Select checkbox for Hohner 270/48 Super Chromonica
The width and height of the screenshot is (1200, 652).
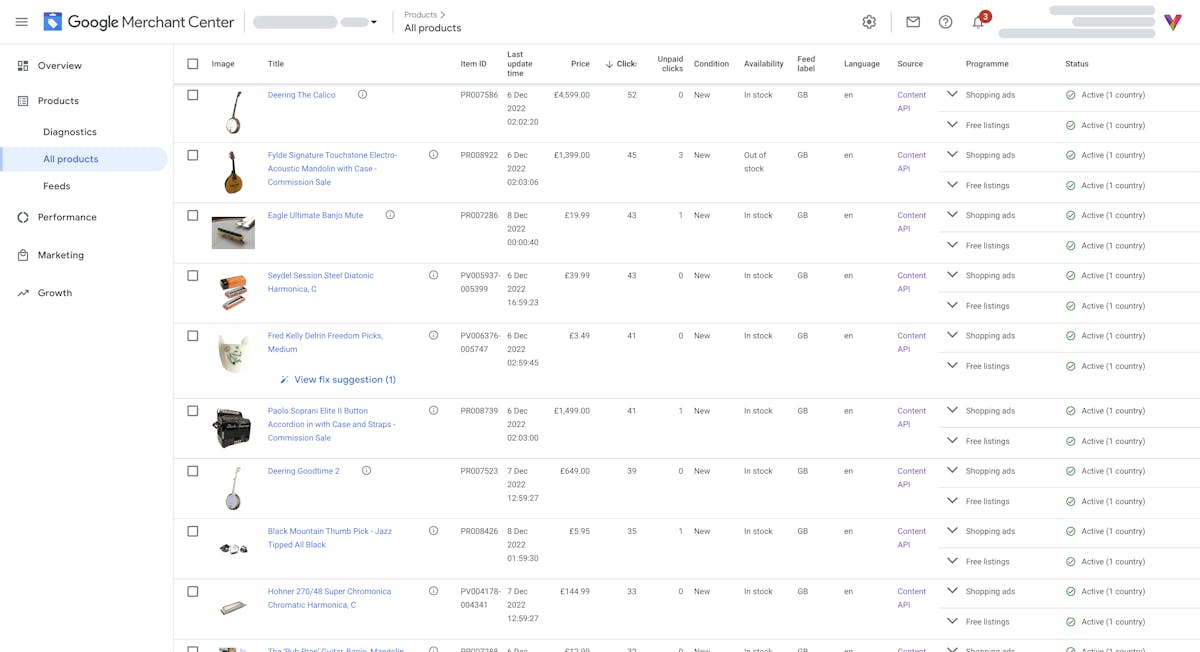coord(193,591)
